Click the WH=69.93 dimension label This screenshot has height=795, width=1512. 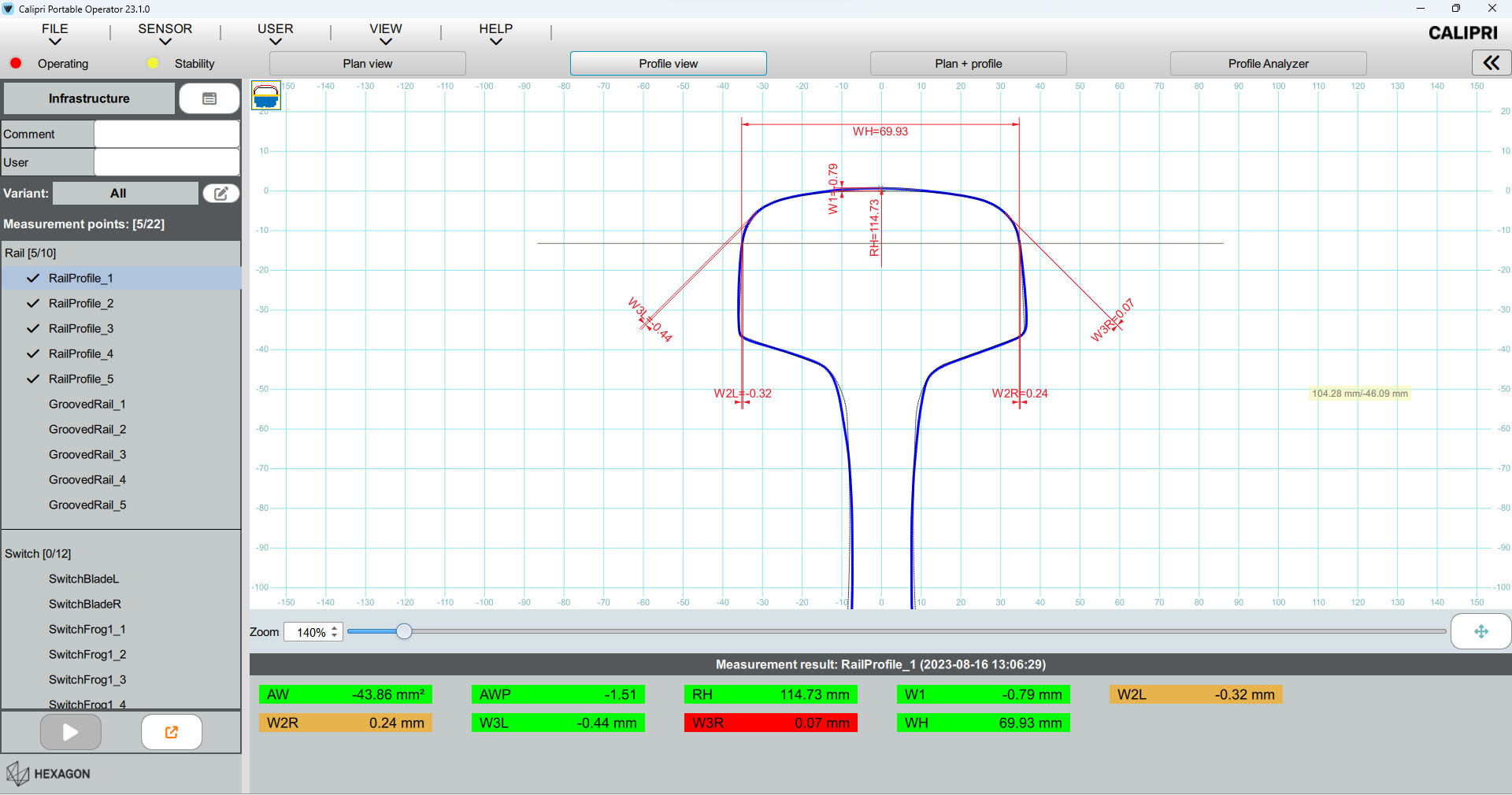(880, 131)
